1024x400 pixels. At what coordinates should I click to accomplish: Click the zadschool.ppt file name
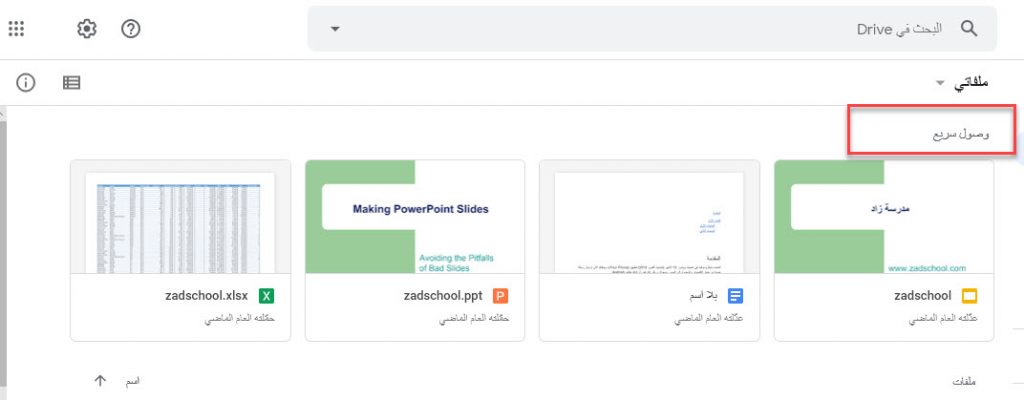(443, 296)
